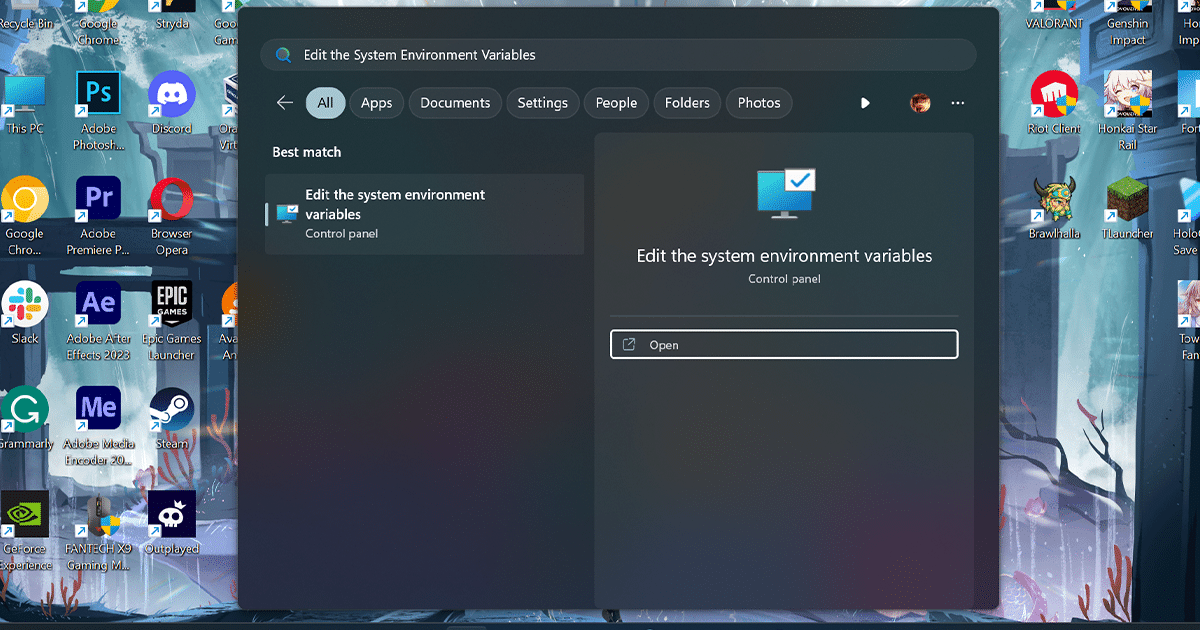Filter results by Settings

(542, 103)
